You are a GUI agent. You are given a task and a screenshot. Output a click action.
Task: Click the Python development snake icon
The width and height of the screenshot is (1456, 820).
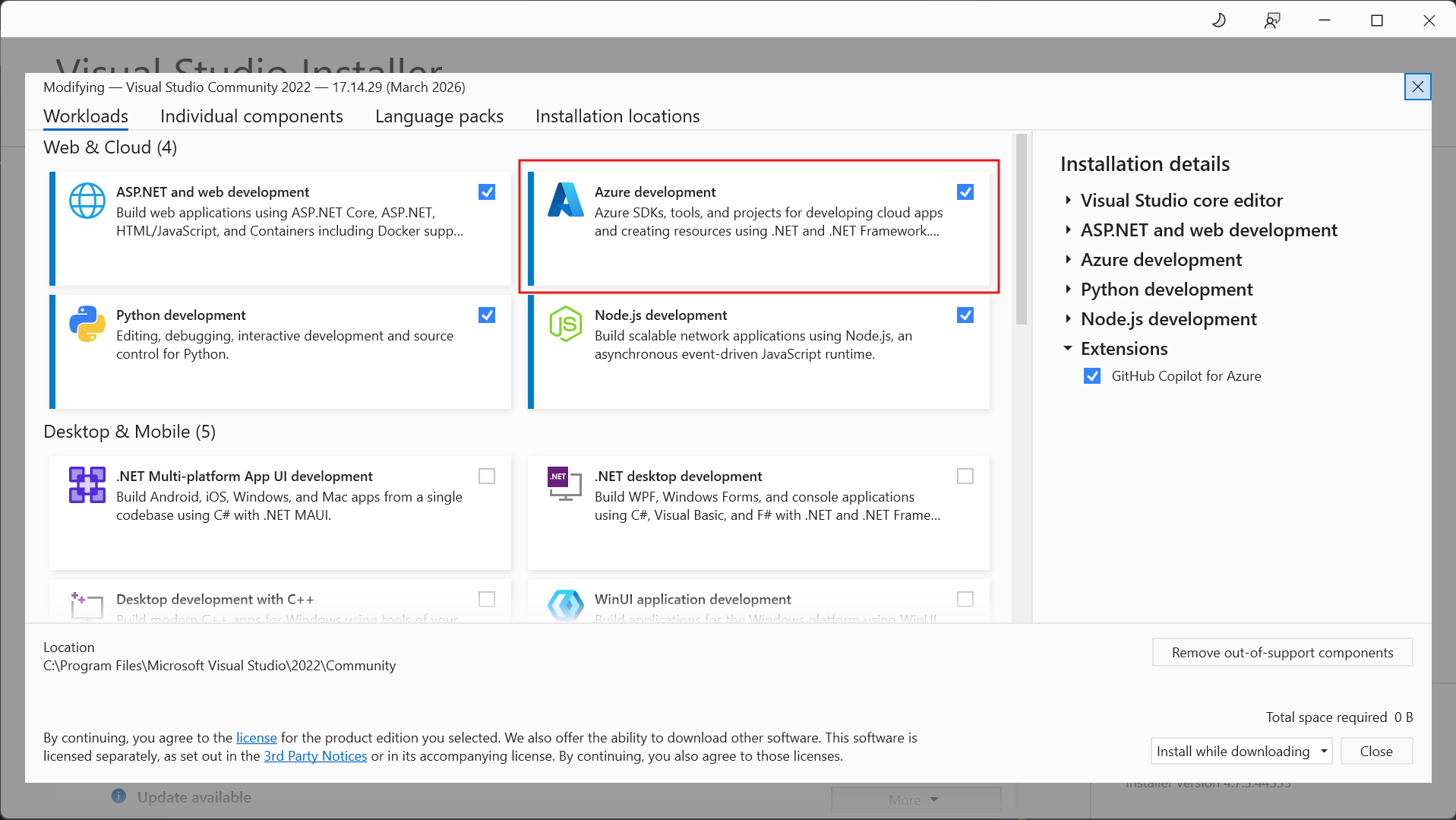coord(87,324)
